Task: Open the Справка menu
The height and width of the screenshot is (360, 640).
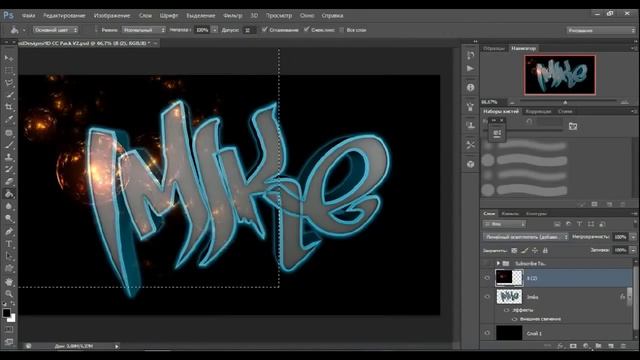Action: click(x=332, y=16)
